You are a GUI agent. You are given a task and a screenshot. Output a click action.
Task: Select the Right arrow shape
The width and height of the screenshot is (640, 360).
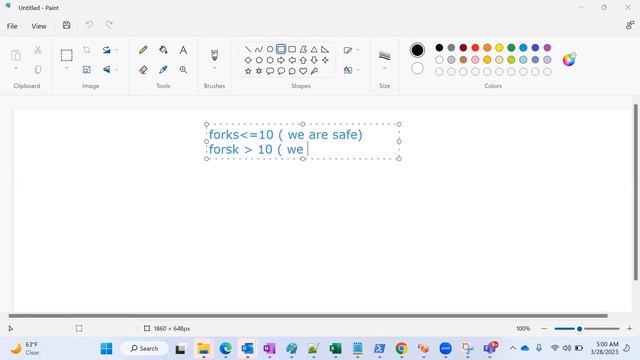pyautogui.click(x=281, y=60)
